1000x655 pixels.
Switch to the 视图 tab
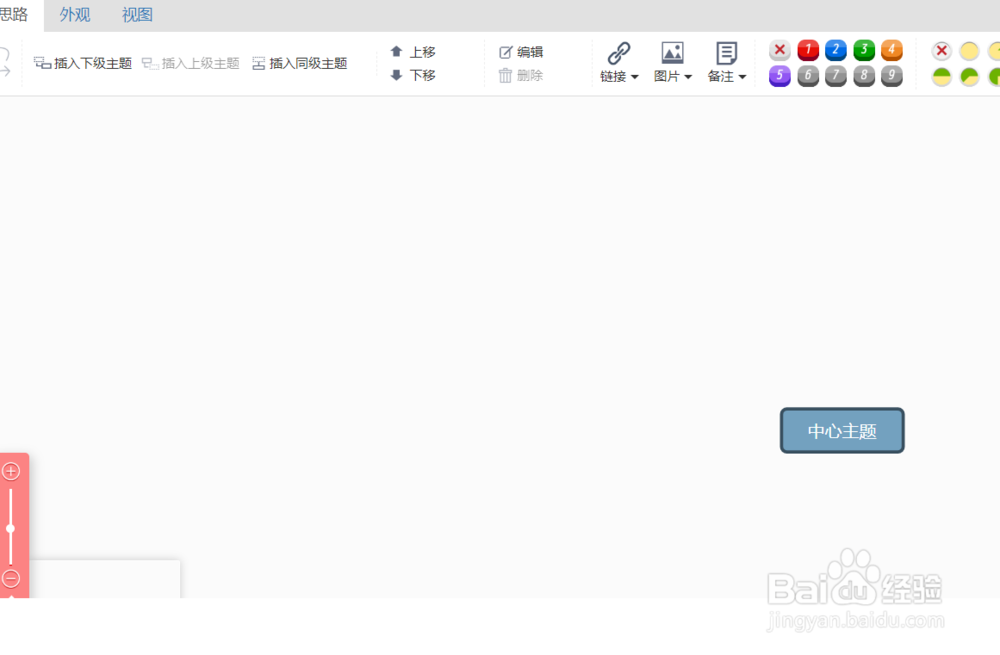pos(137,15)
